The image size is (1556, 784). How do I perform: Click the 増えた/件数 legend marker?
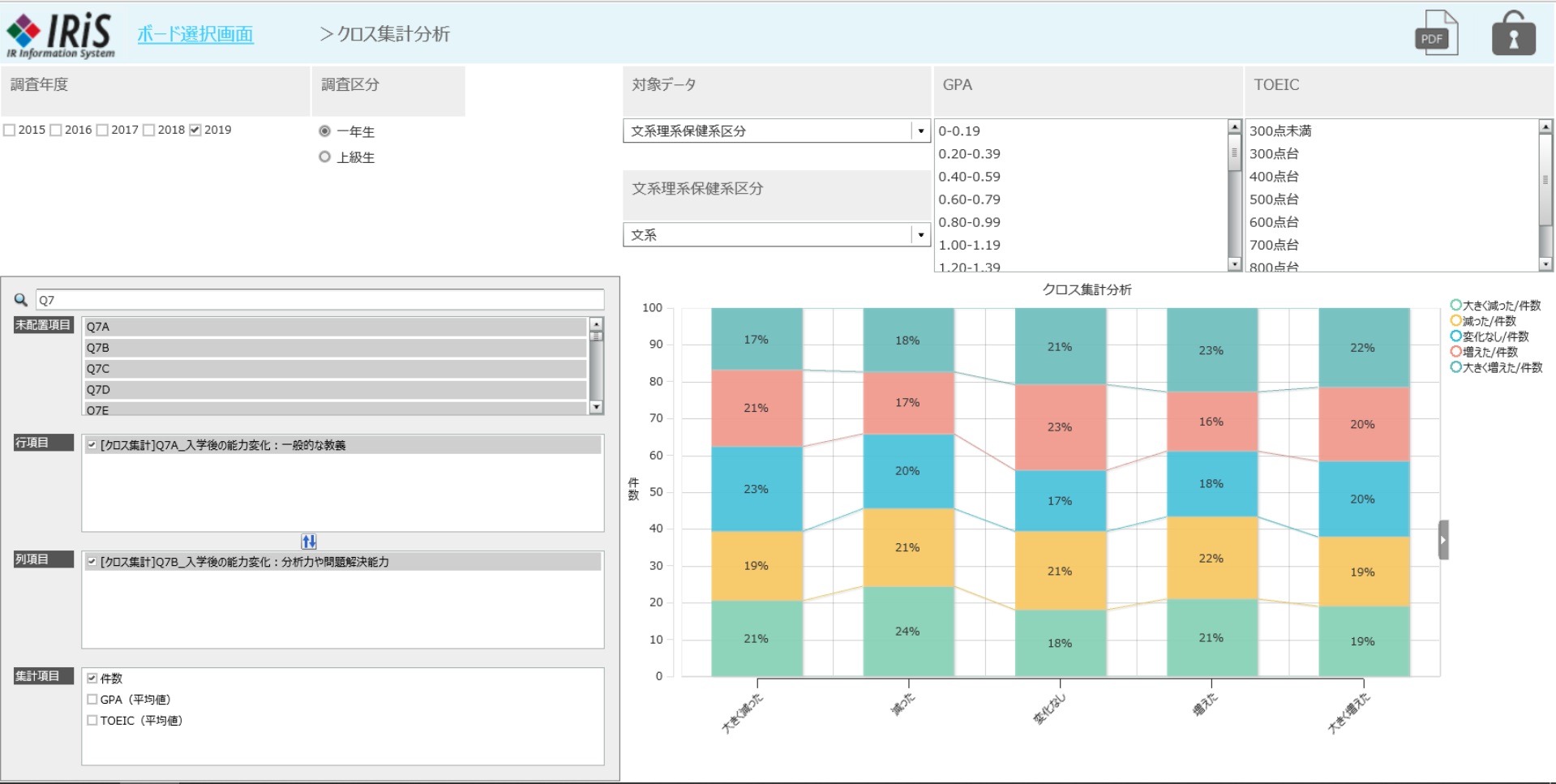point(1455,352)
